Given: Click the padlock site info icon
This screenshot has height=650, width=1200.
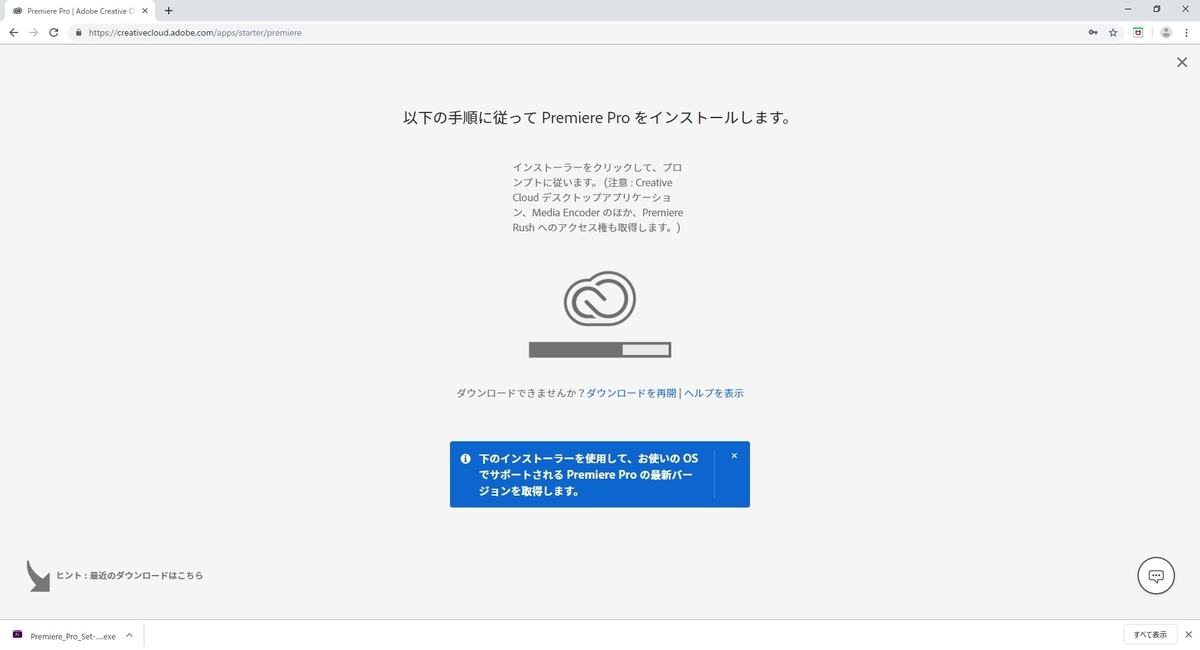Looking at the screenshot, I should [78, 32].
